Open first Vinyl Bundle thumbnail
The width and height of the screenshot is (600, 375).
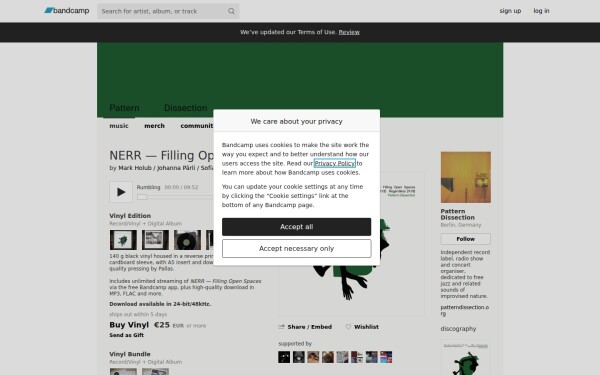(x=123, y=372)
